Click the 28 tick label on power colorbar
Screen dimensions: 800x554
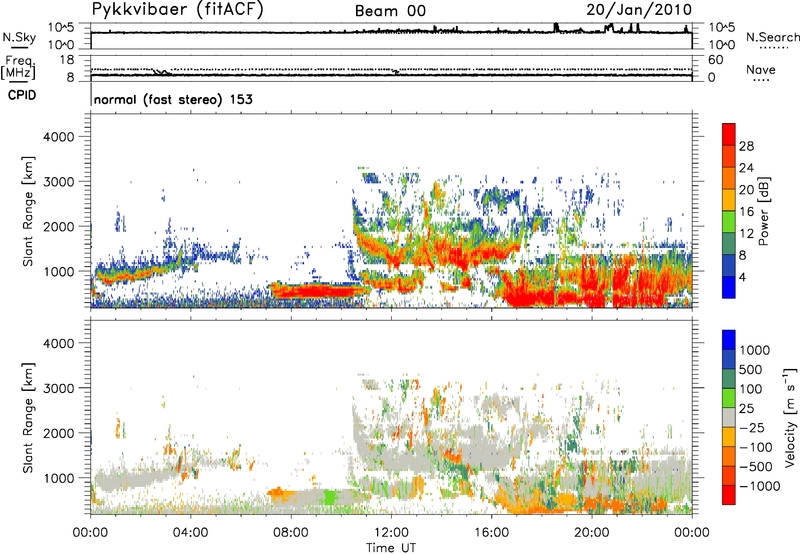pyautogui.click(x=746, y=146)
